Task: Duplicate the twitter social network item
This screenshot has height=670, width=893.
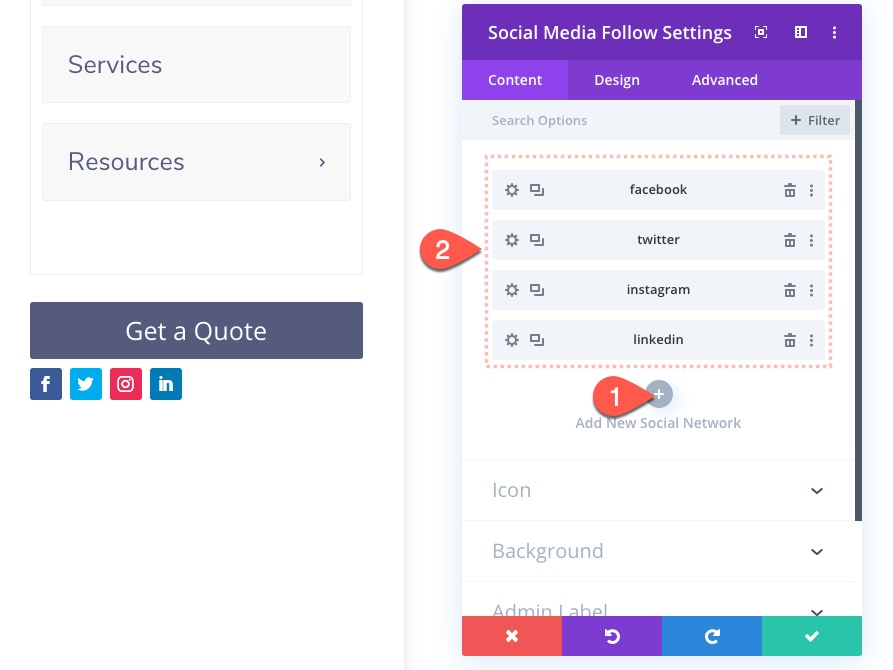Action: 537,239
